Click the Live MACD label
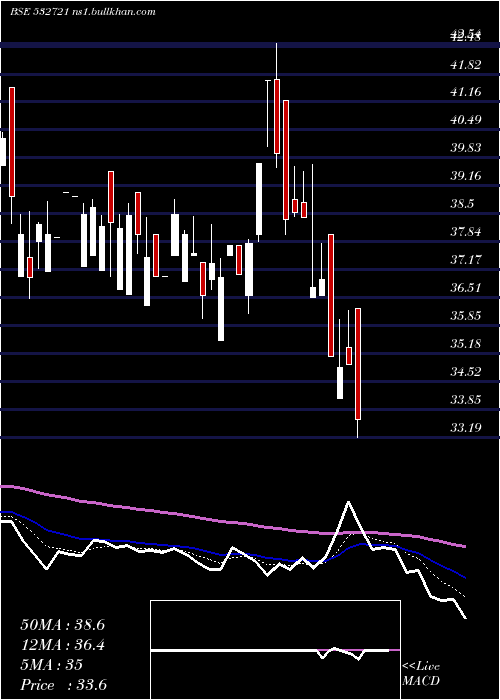 pos(421,673)
